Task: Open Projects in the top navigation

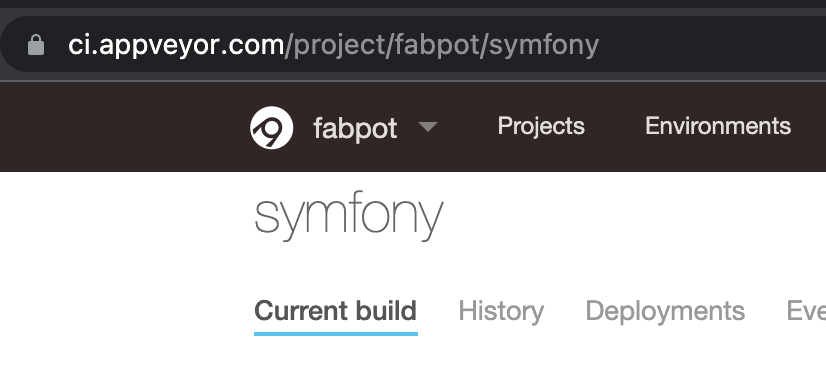Action: pos(541,126)
